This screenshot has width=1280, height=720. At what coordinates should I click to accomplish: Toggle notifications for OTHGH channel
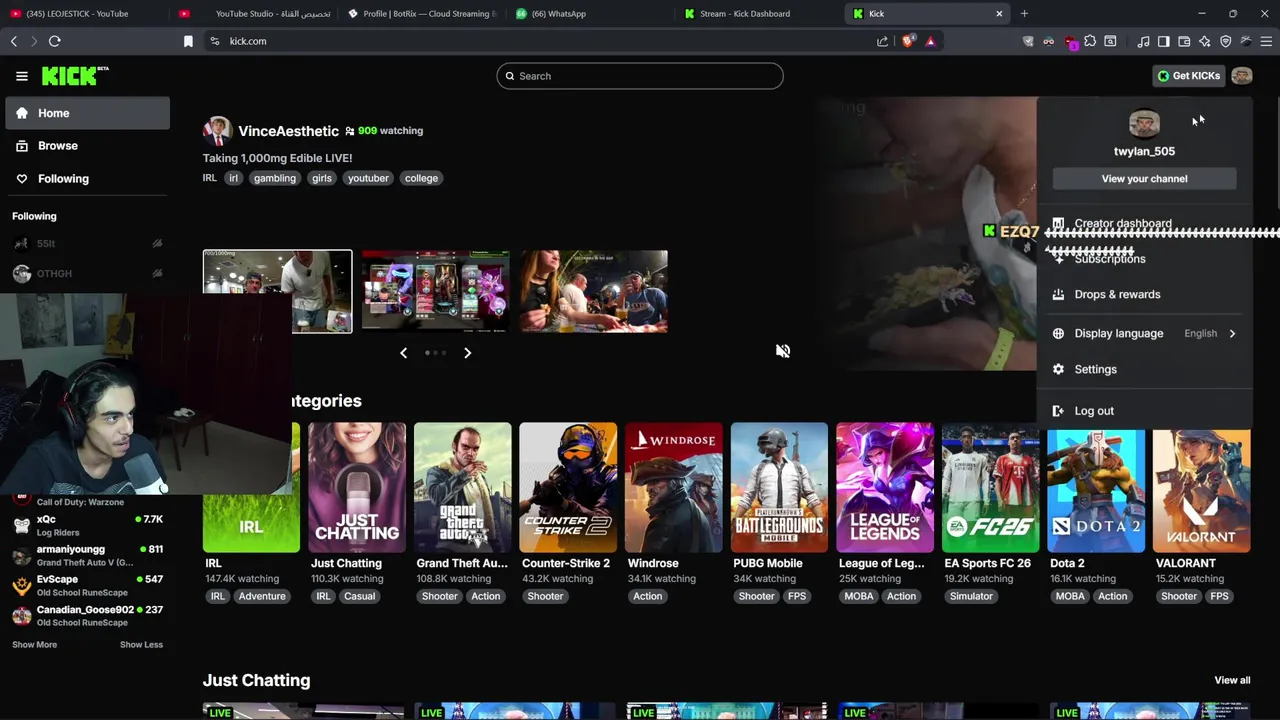[x=157, y=273]
